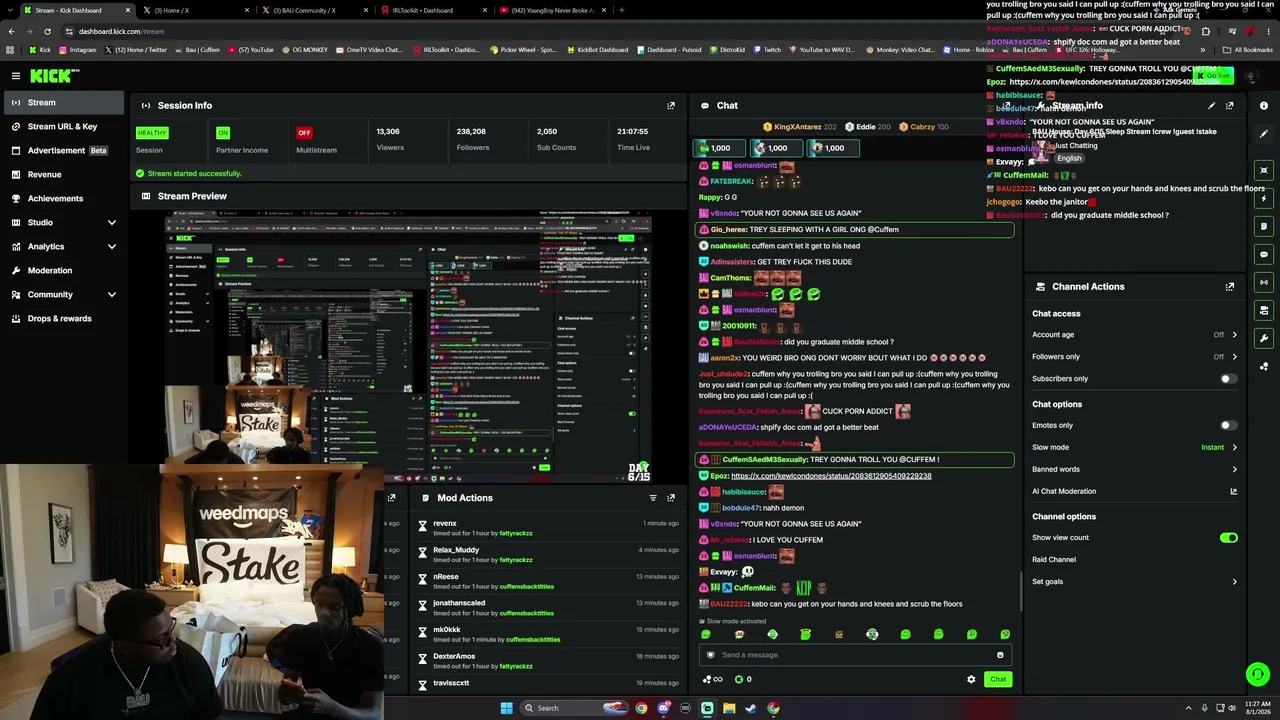Open Windows Start menu

coord(506,708)
